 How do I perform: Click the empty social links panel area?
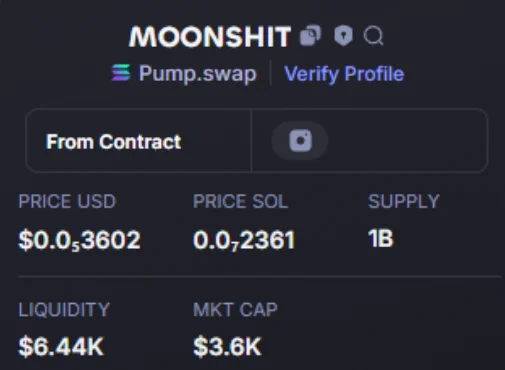point(407,141)
